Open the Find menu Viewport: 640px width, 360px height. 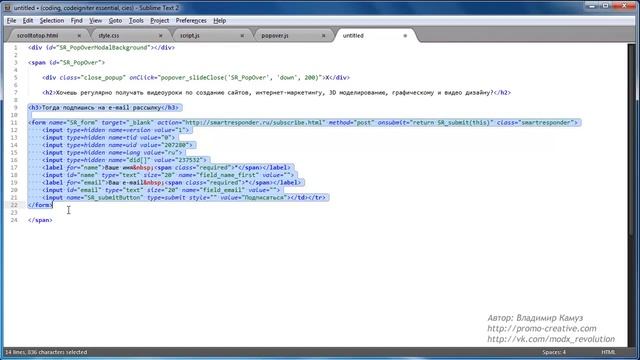(76, 20)
